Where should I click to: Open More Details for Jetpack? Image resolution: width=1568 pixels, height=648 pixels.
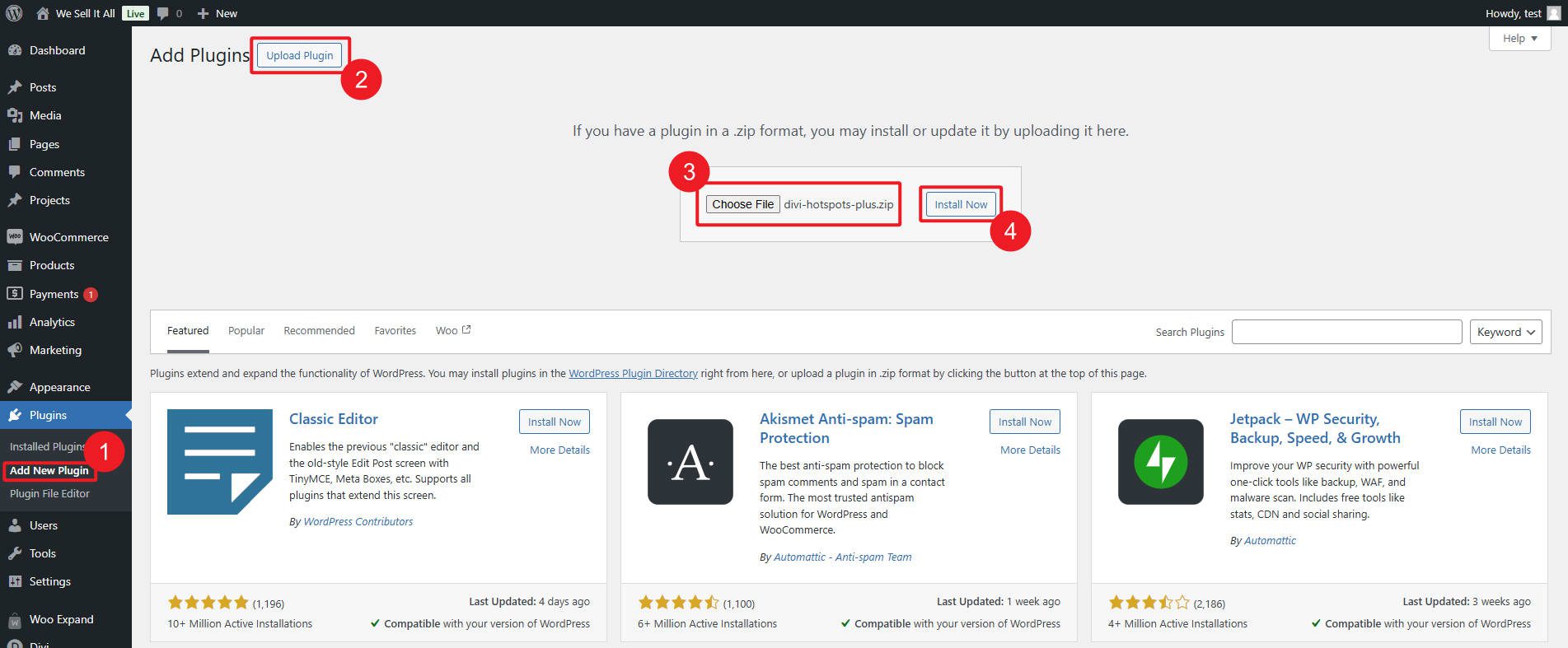[x=1500, y=450]
